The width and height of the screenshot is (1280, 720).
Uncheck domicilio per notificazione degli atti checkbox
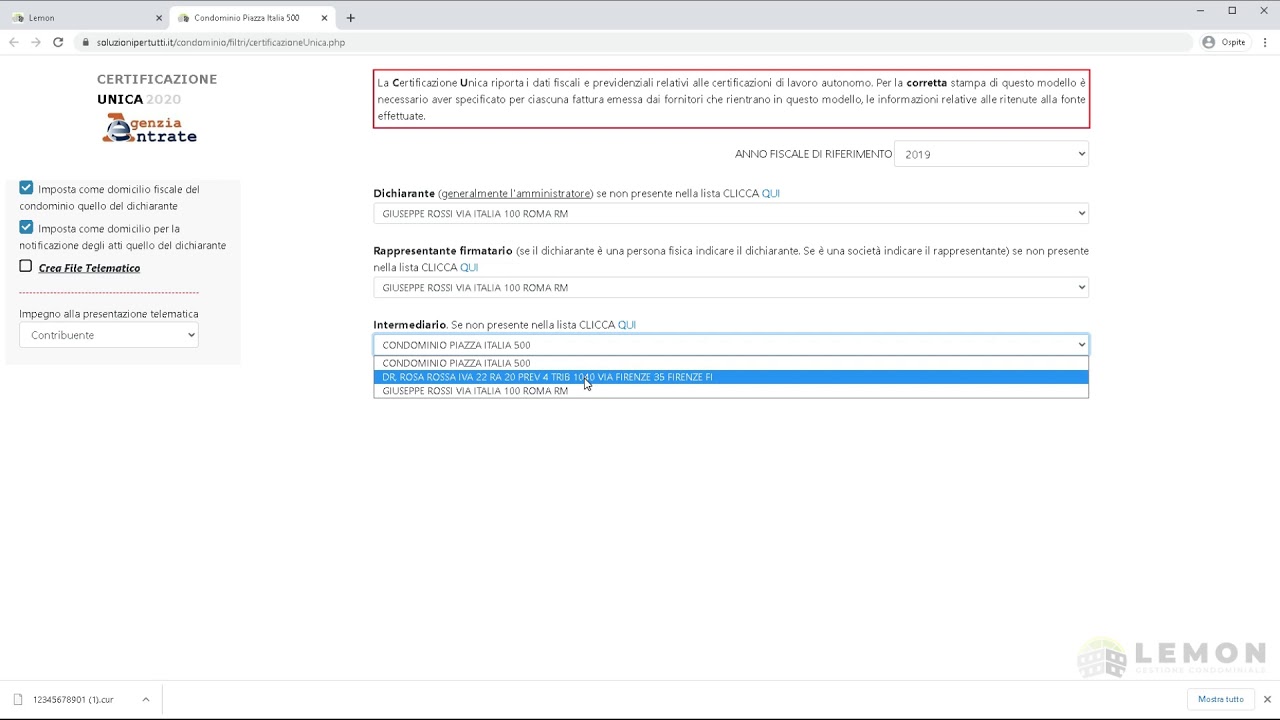[26, 228]
